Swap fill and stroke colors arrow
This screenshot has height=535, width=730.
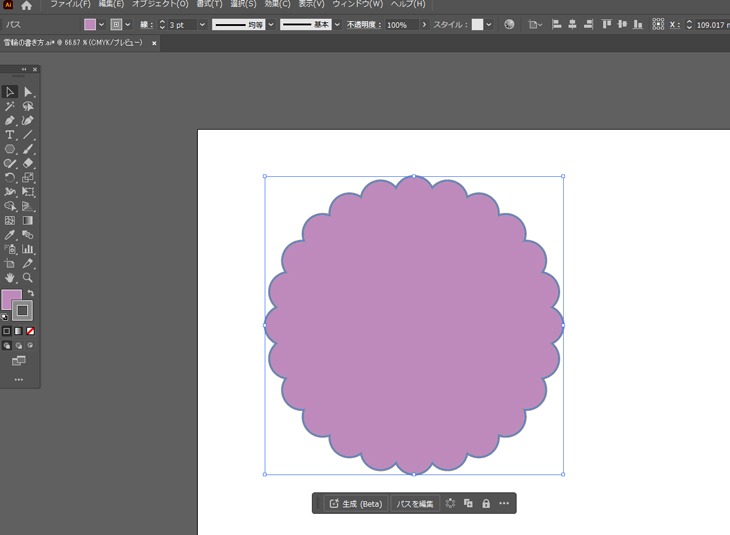(31, 293)
